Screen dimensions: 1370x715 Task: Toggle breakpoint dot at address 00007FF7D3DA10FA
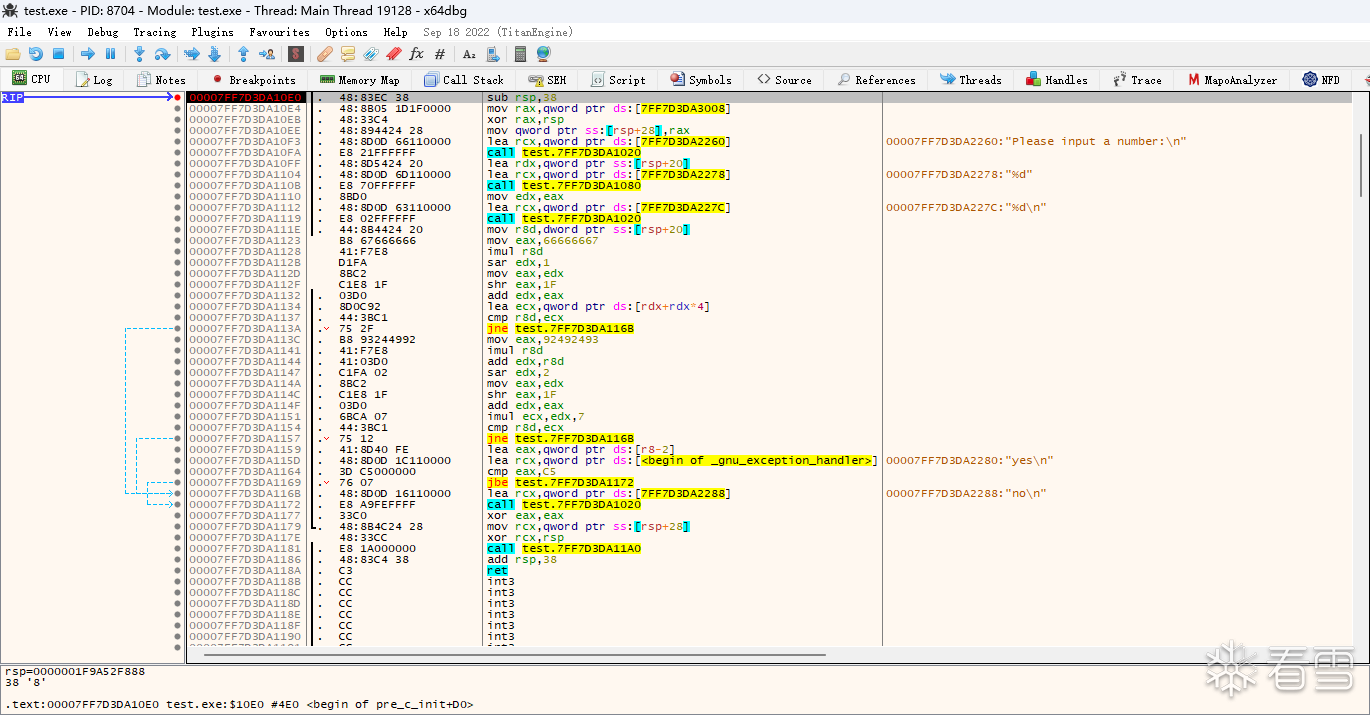click(x=178, y=152)
